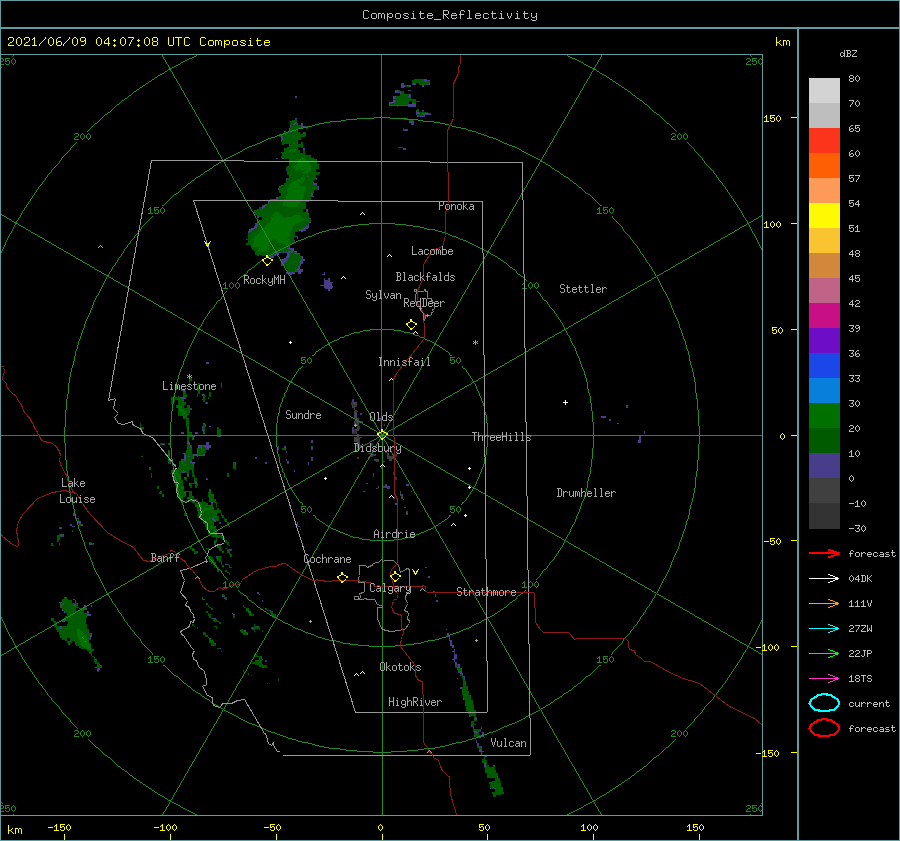
Task: Click the white 04DK arrow legend icon
Action: pyautogui.click(x=824, y=578)
